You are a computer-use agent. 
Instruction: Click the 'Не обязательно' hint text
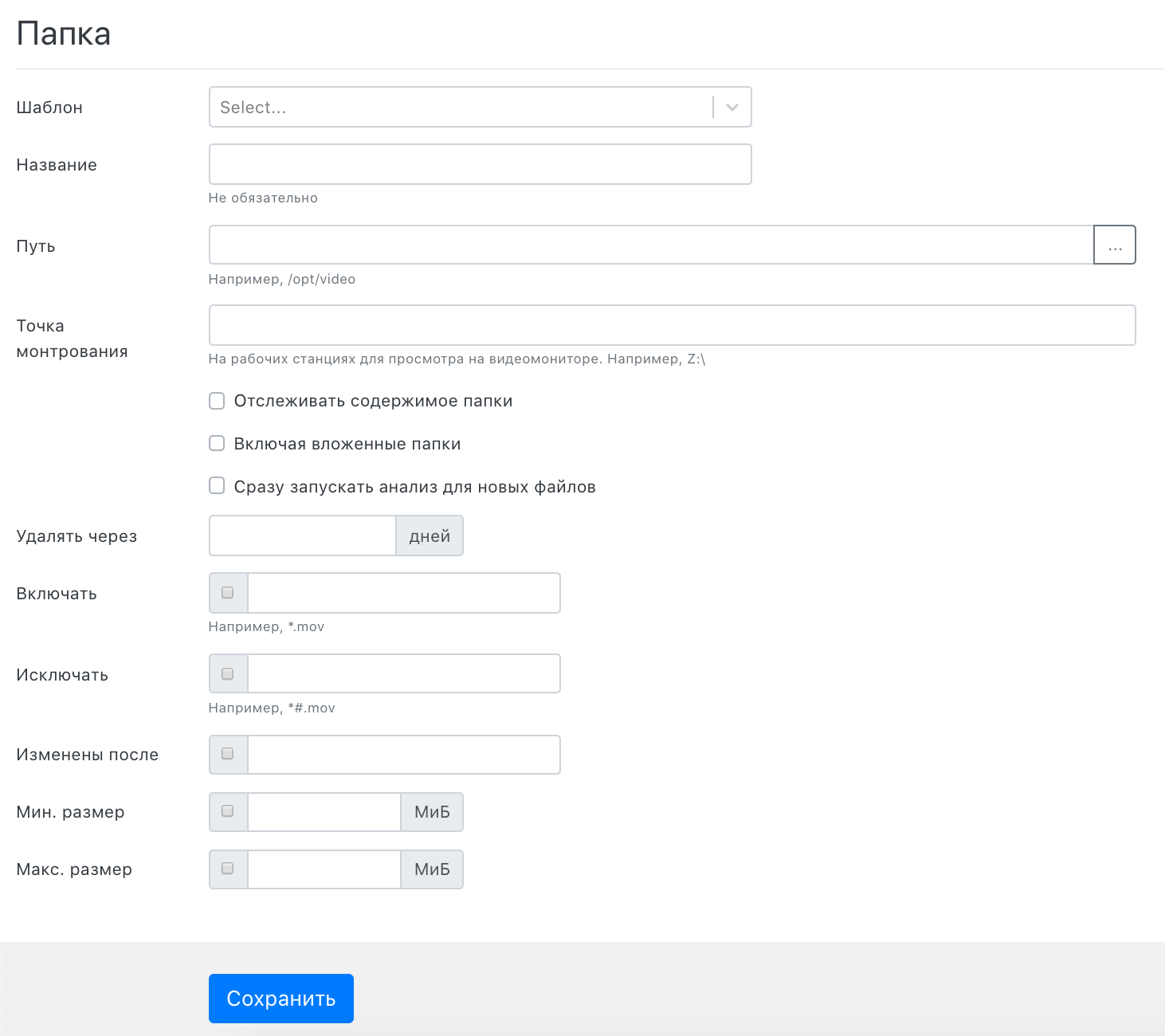[x=263, y=198]
